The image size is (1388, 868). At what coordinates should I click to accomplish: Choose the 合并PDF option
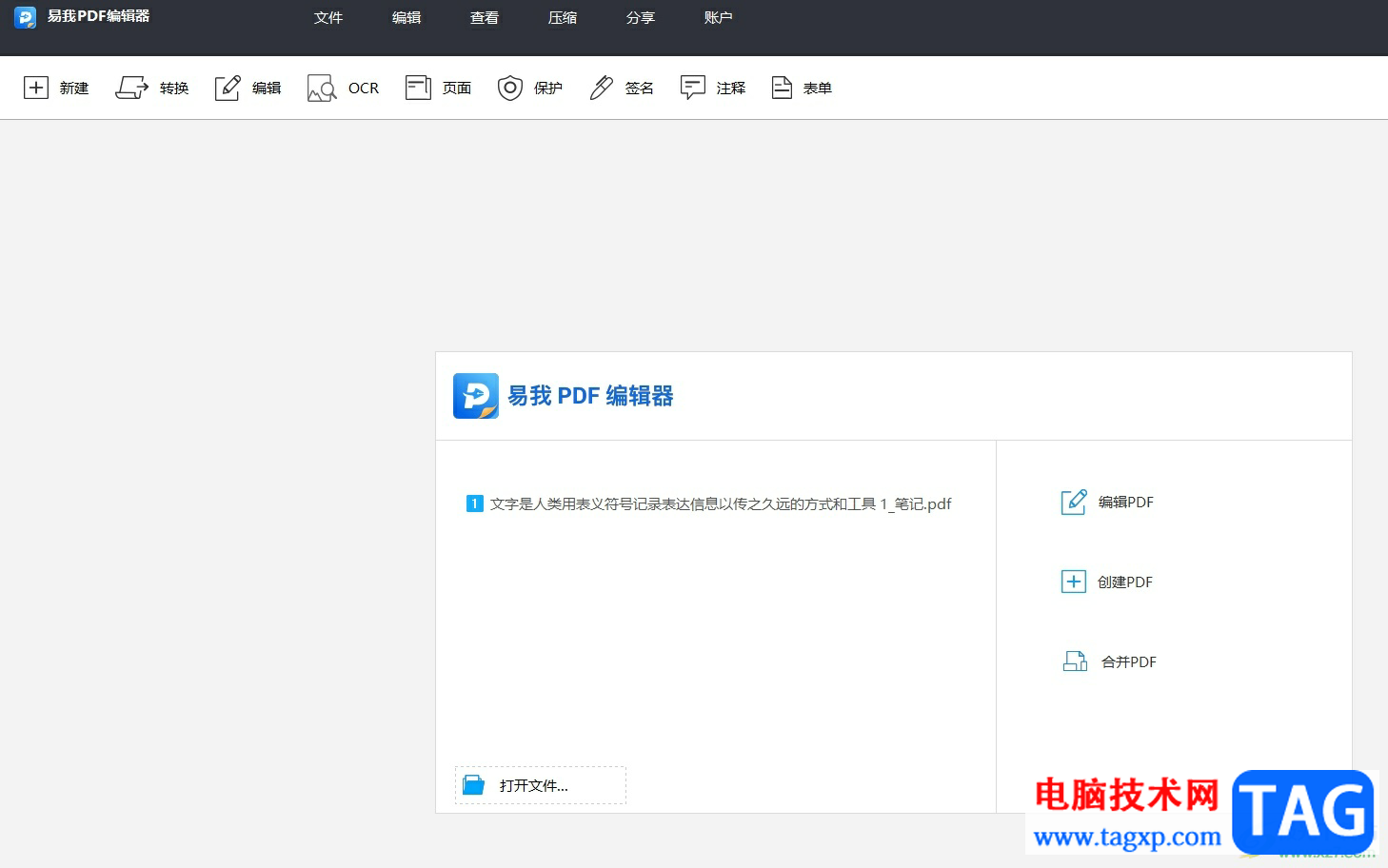1129,661
